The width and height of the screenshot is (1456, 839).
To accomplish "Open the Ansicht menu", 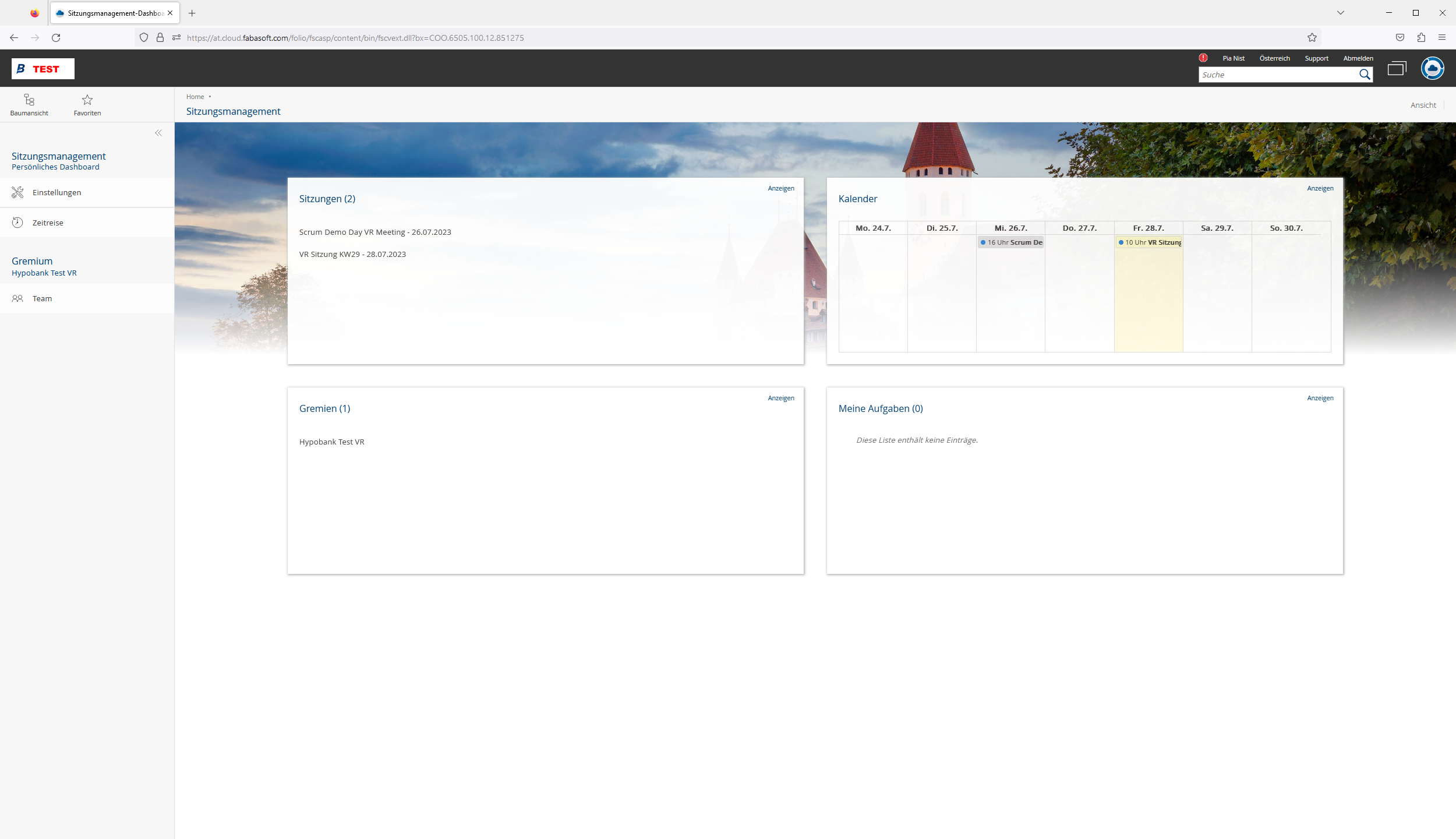I will click(1423, 105).
